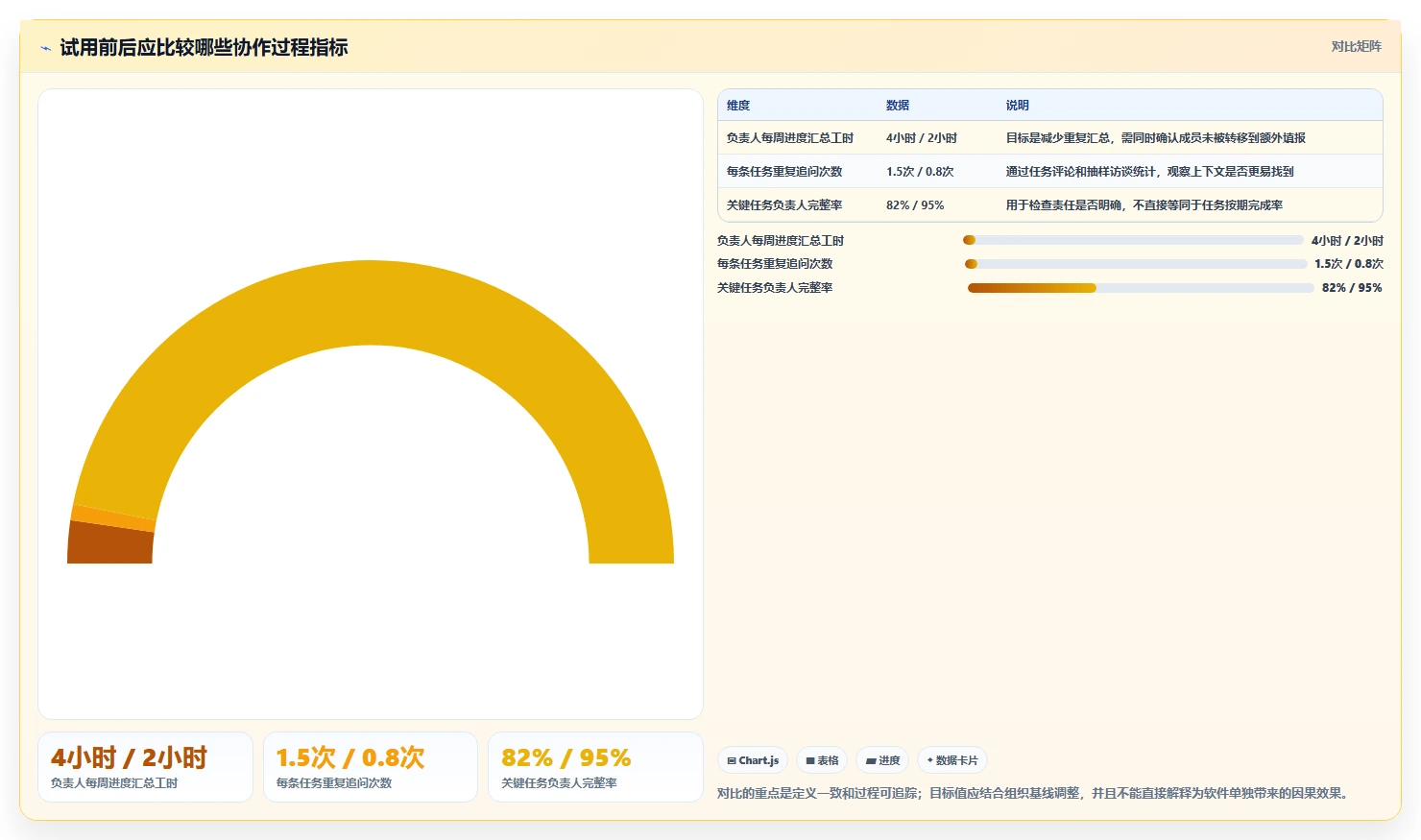
Task: Click progress value 82% / 95%
Action: (x=1352, y=288)
